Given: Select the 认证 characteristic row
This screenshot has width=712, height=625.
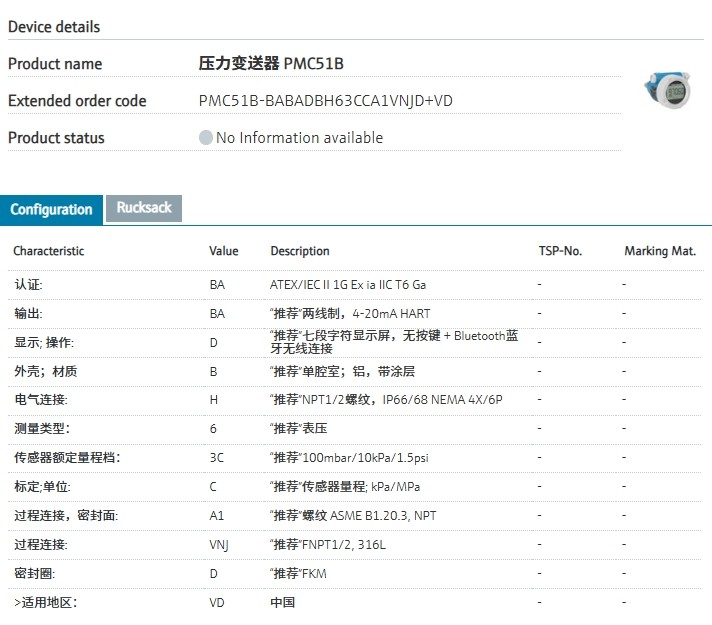Looking at the screenshot, I should [x=28, y=285].
